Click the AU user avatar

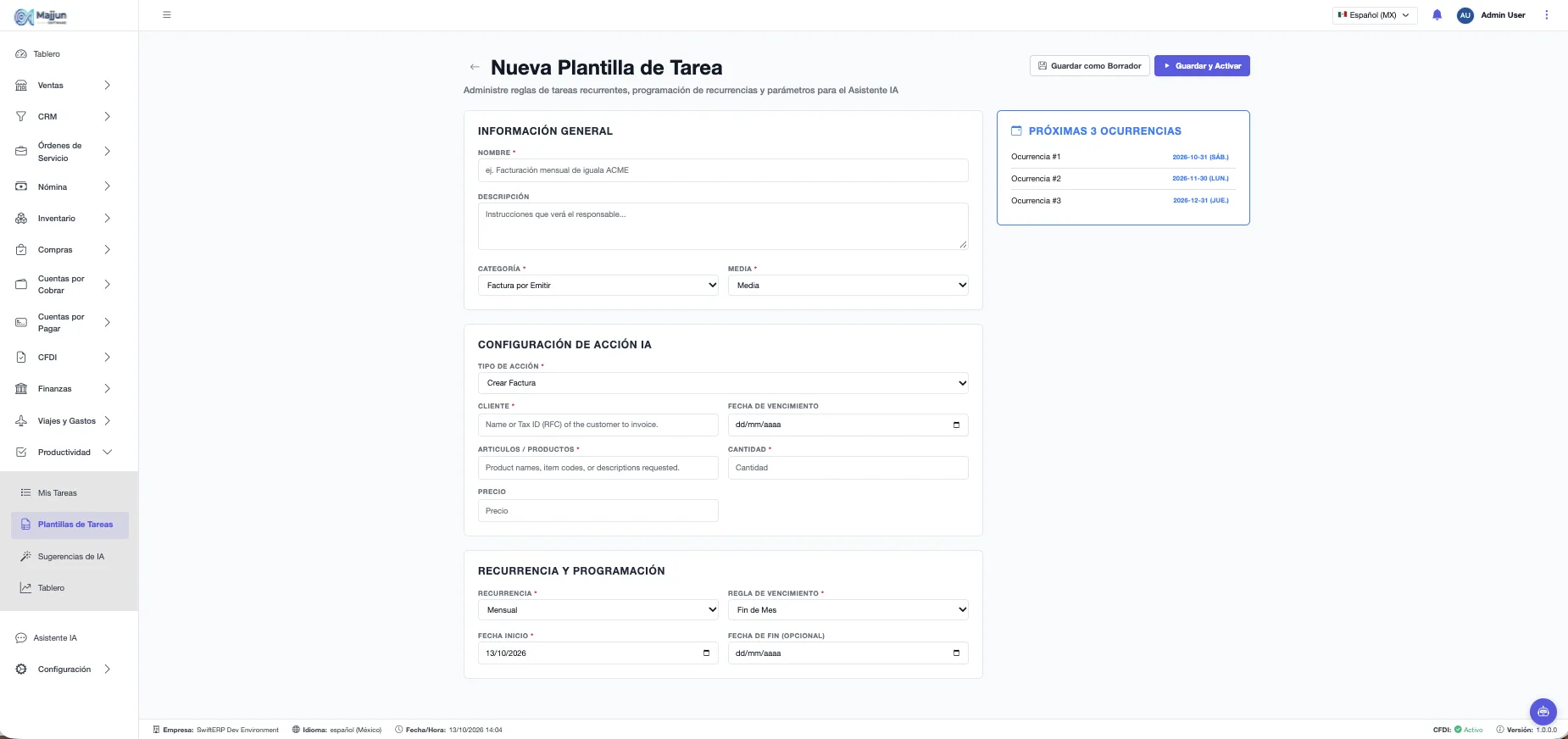tap(1465, 15)
